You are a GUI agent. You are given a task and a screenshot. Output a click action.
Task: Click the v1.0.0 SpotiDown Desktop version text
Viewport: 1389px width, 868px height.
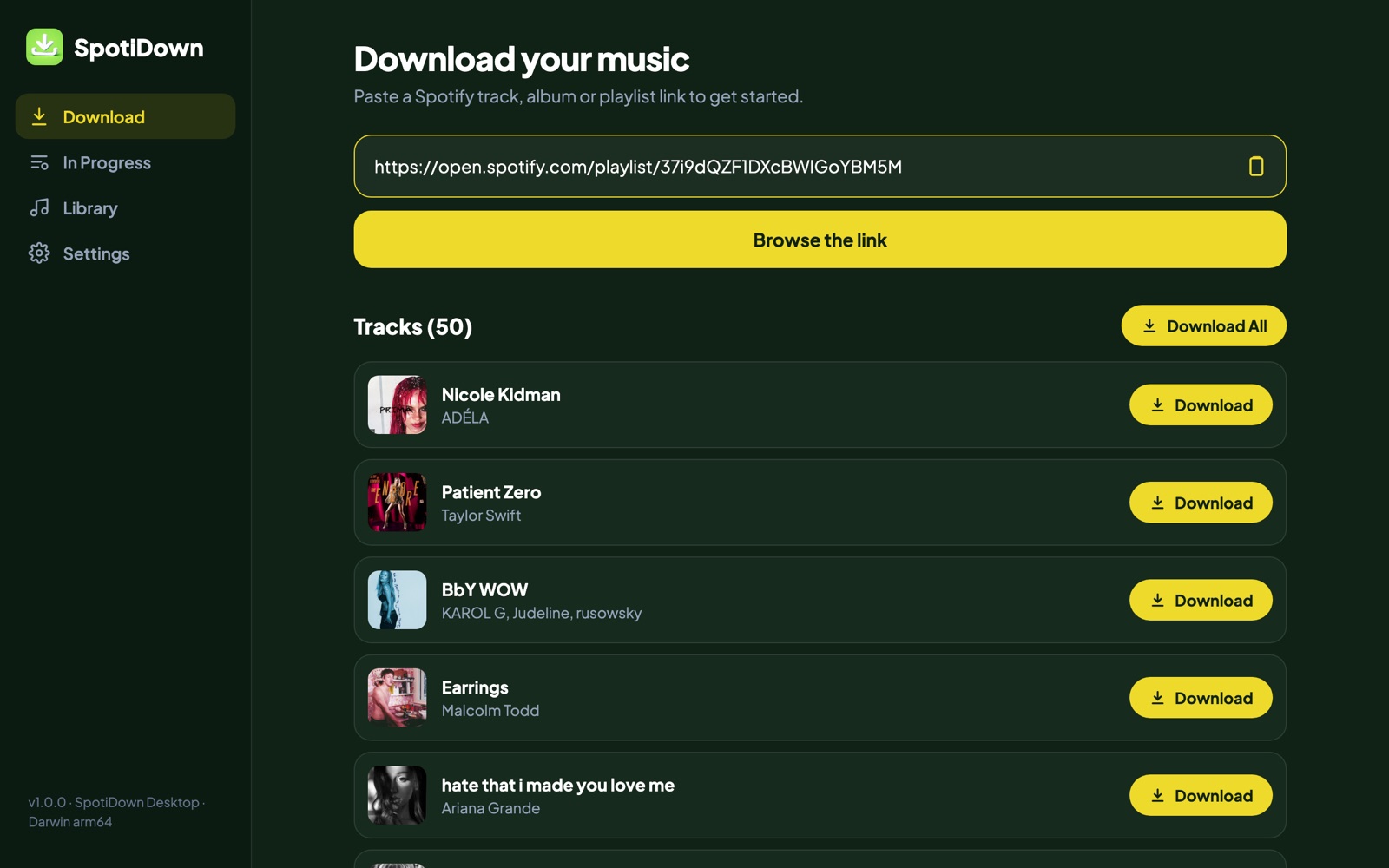(x=116, y=812)
